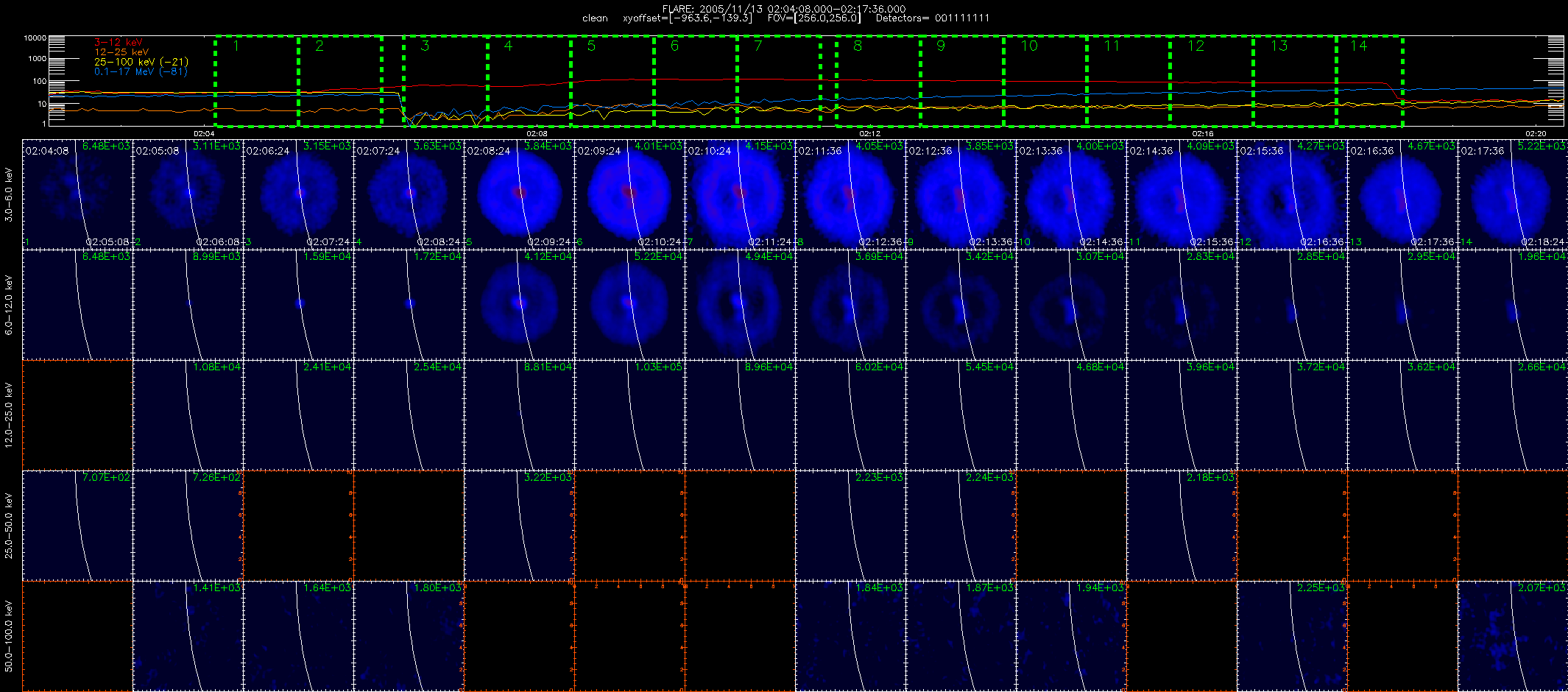The width and height of the screenshot is (1568, 692).
Task: Click the 6.0-12.0 keV row label
Action: (x=9, y=305)
